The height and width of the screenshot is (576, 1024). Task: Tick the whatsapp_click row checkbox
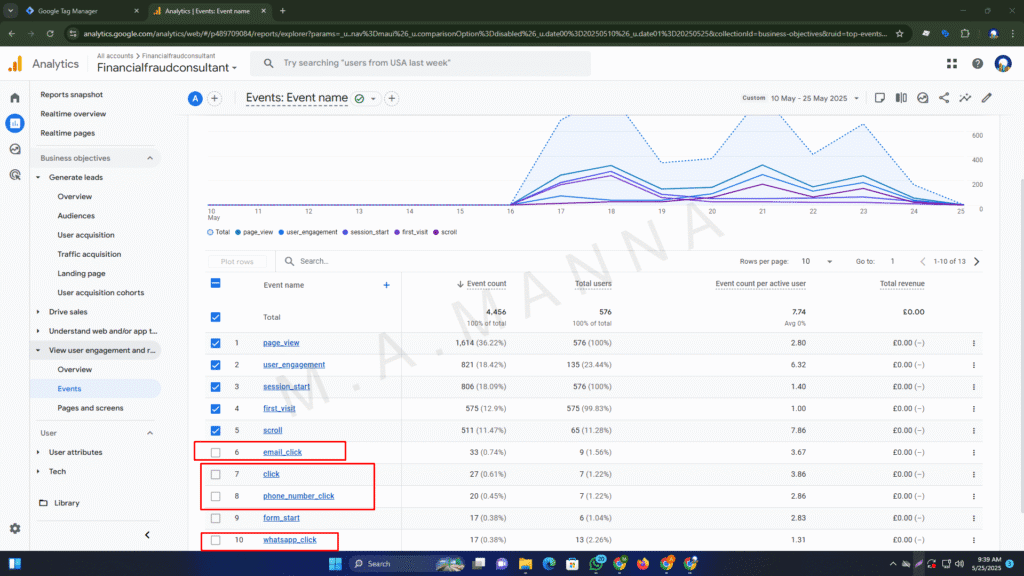coord(216,540)
